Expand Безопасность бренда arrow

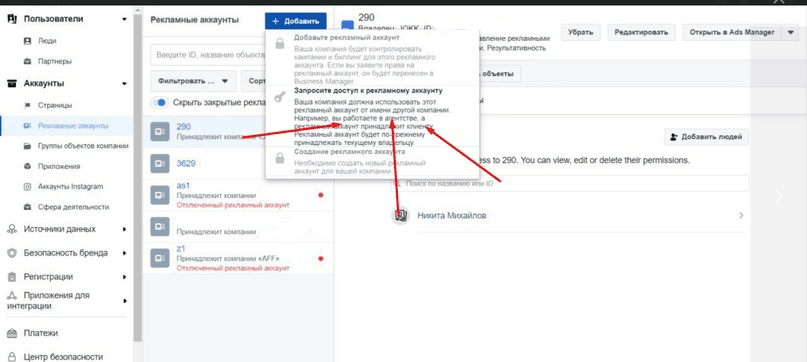pos(124,253)
